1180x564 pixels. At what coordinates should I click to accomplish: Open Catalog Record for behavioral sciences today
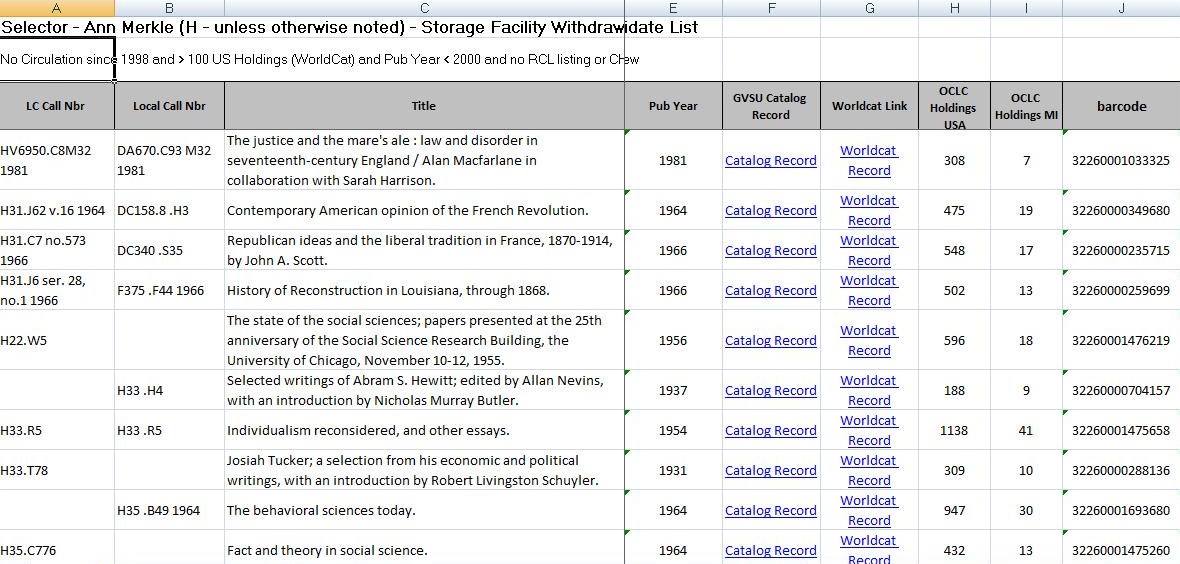coord(770,511)
